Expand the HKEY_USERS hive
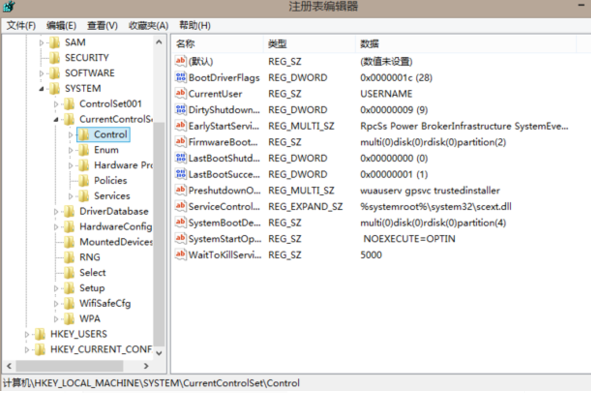The image size is (591, 394). (27, 334)
